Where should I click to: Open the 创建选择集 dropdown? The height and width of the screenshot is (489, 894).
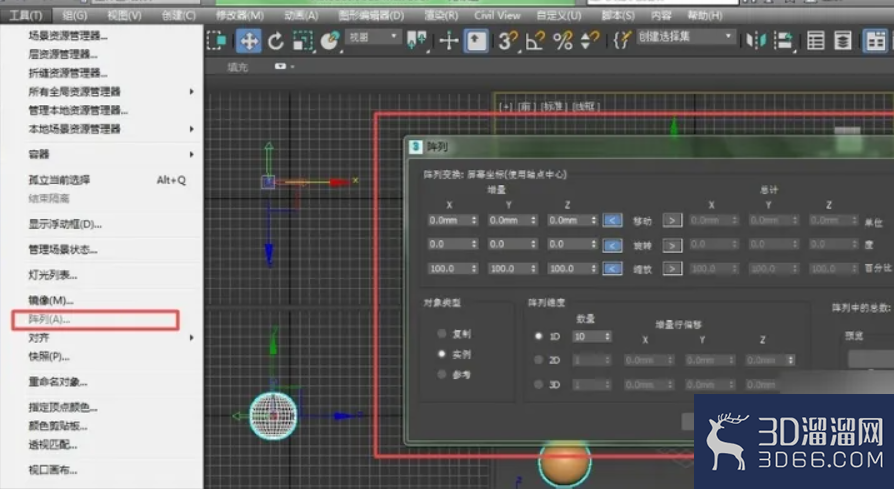click(x=685, y=36)
